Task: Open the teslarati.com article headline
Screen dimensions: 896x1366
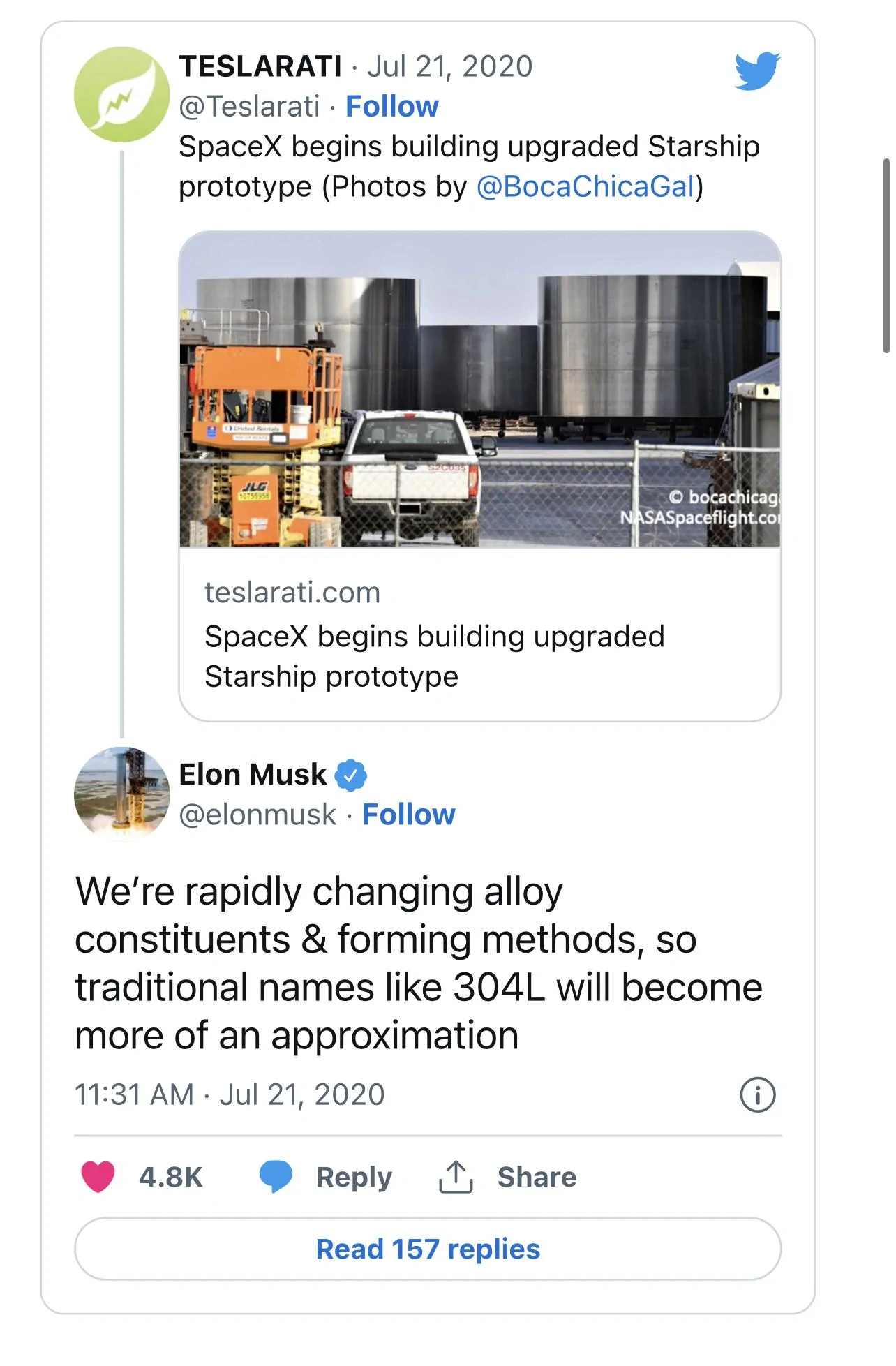Action: pos(434,656)
